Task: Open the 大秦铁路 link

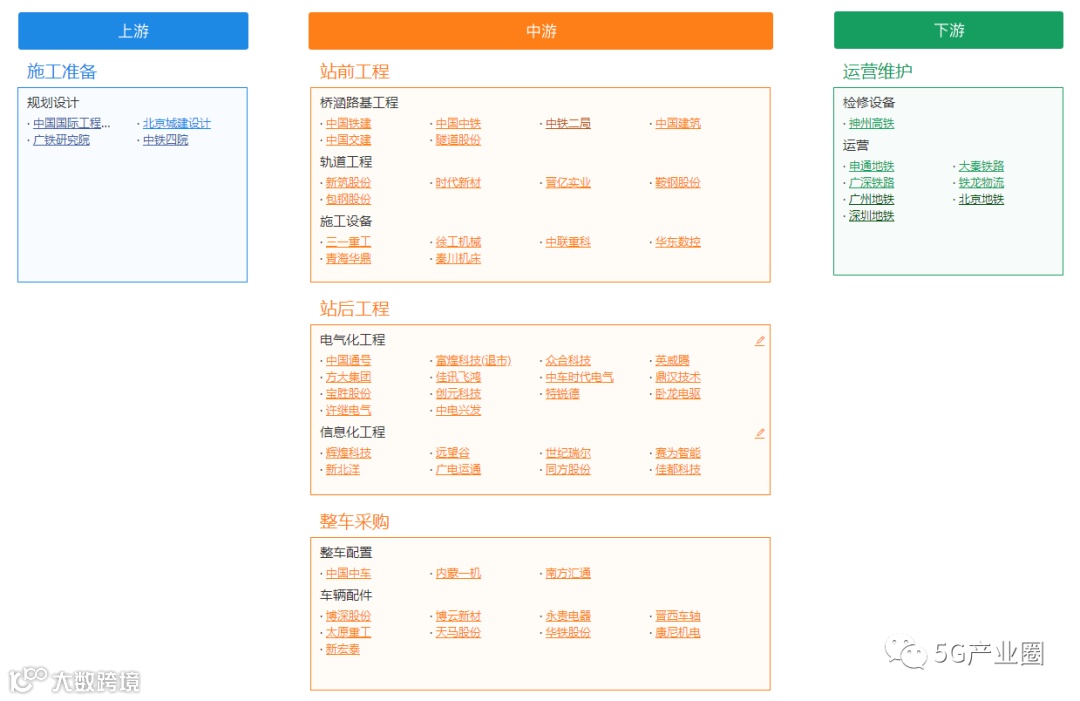Action: point(982,166)
